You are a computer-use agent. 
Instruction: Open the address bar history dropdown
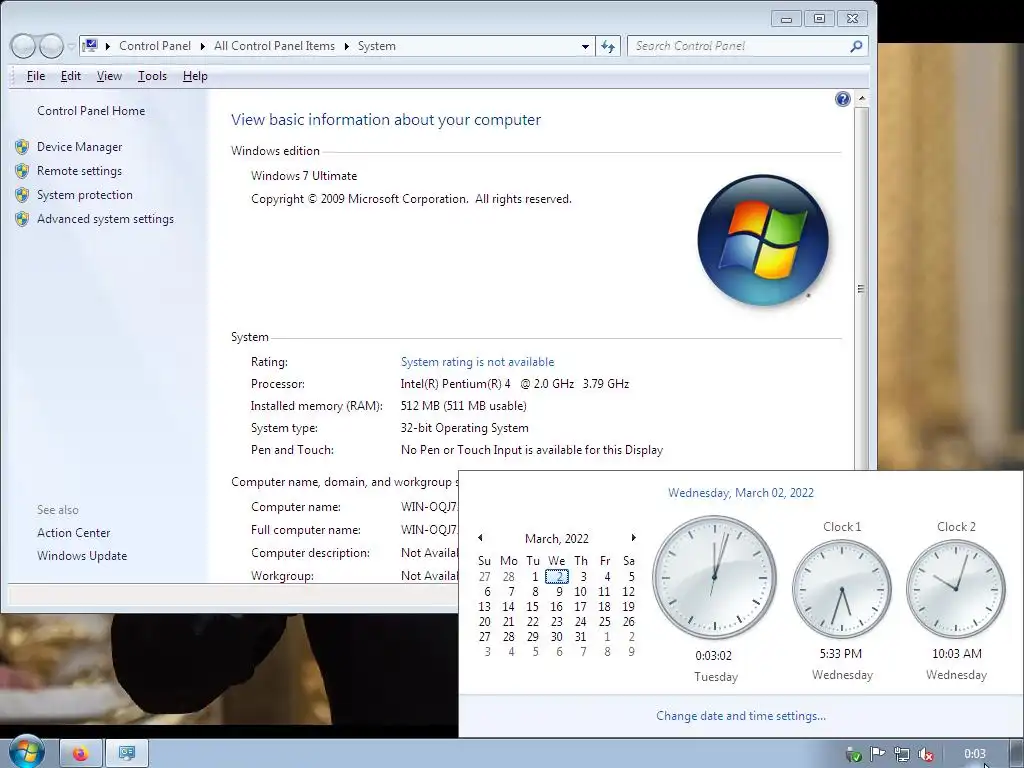(x=585, y=46)
